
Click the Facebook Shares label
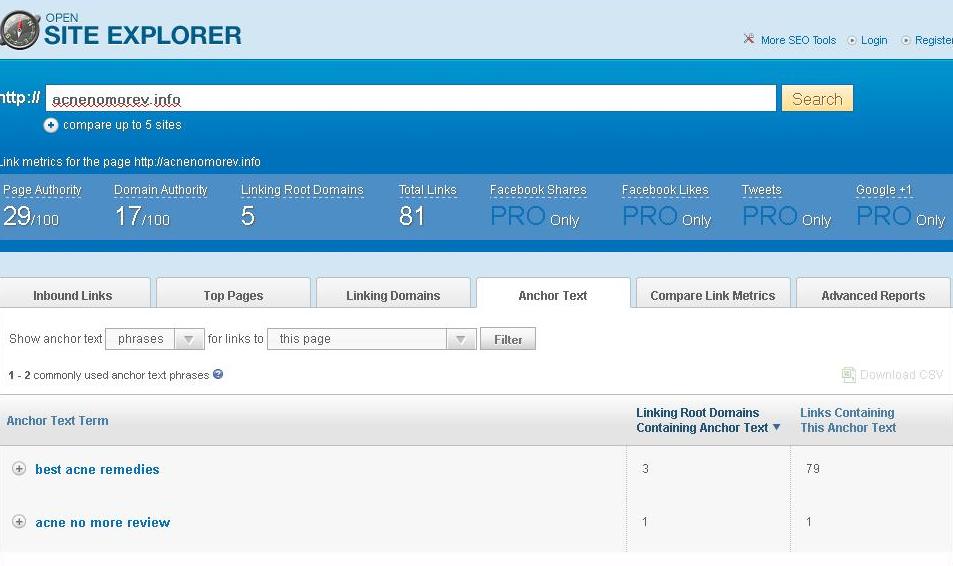[x=538, y=190]
